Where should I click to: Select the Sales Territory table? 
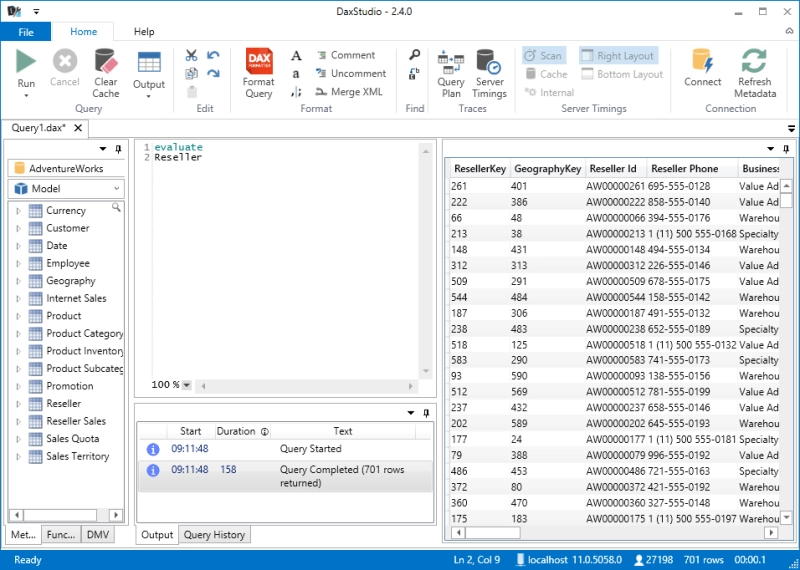78,456
